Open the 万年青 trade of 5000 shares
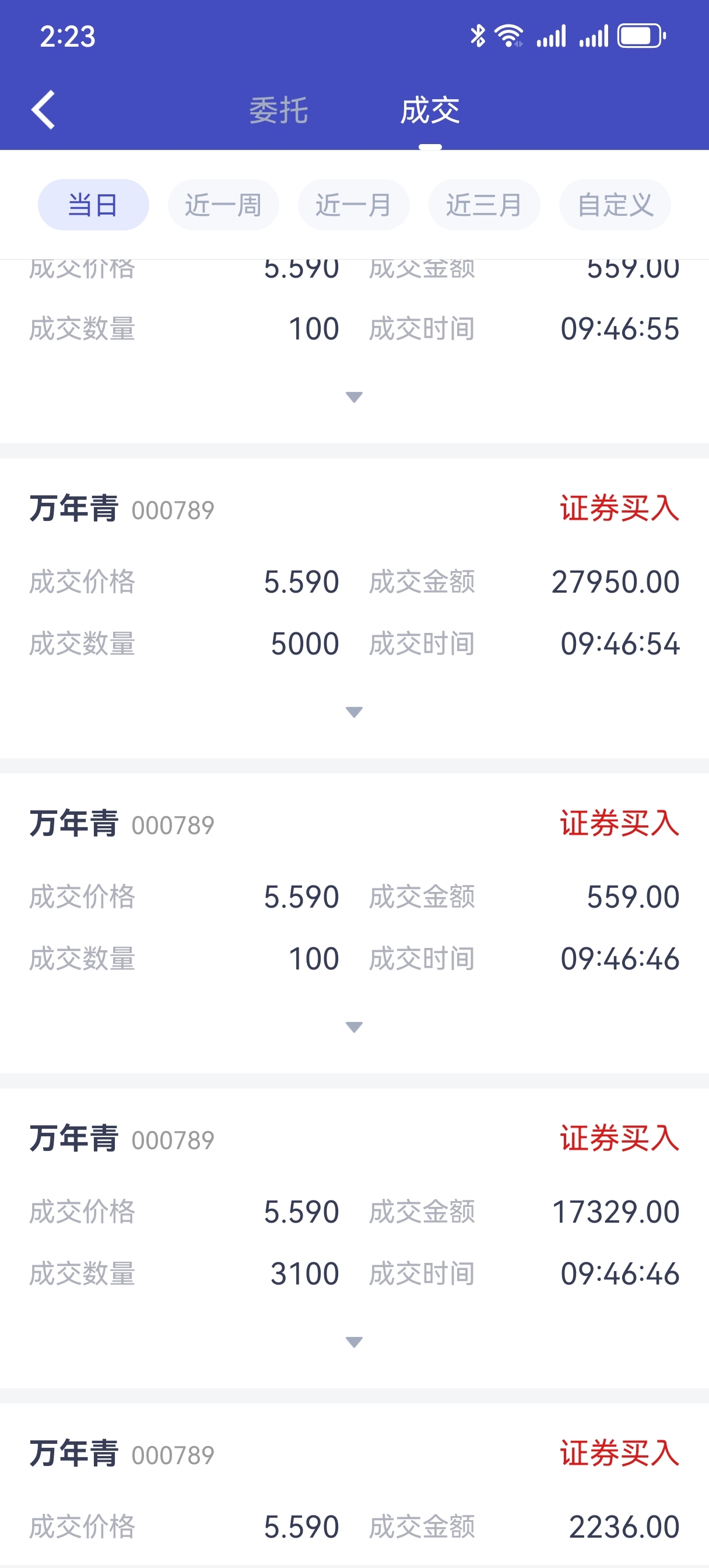Viewport: 709px width, 1568px height. pyautogui.click(x=354, y=608)
